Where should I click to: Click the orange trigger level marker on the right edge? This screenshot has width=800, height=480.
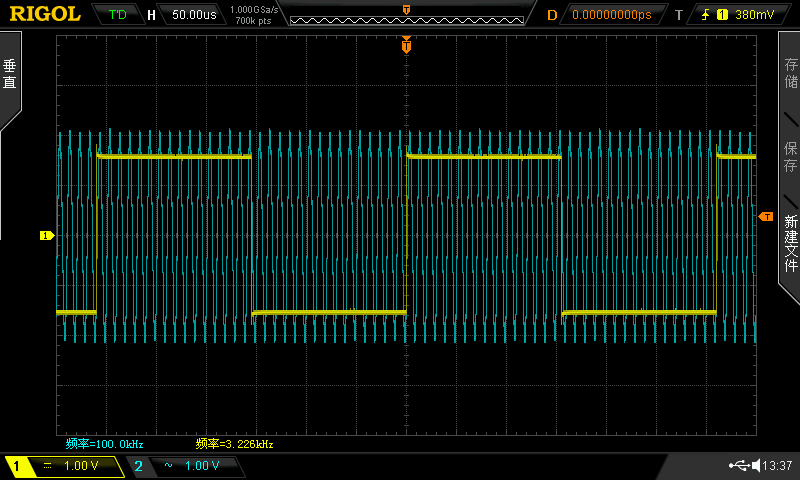[x=766, y=217]
